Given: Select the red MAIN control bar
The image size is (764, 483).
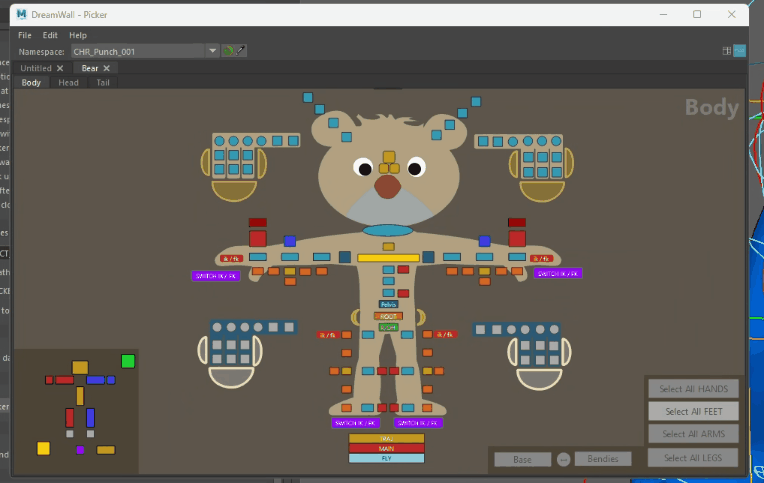Looking at the screenshot, I should (x=386, y=448).
